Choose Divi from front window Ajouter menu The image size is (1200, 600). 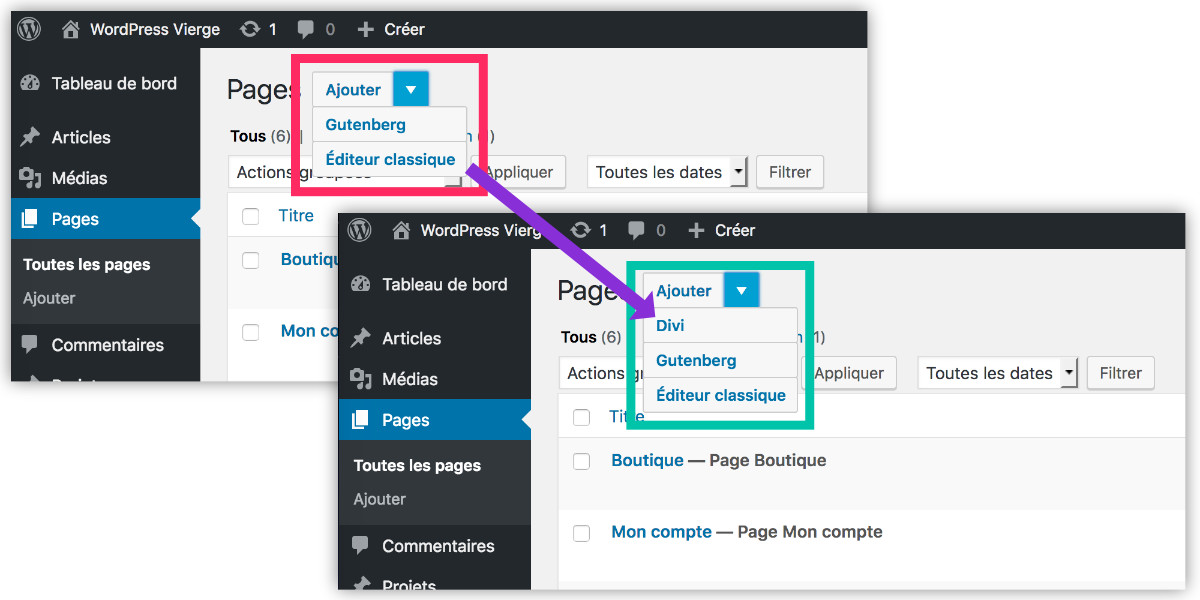721,326
